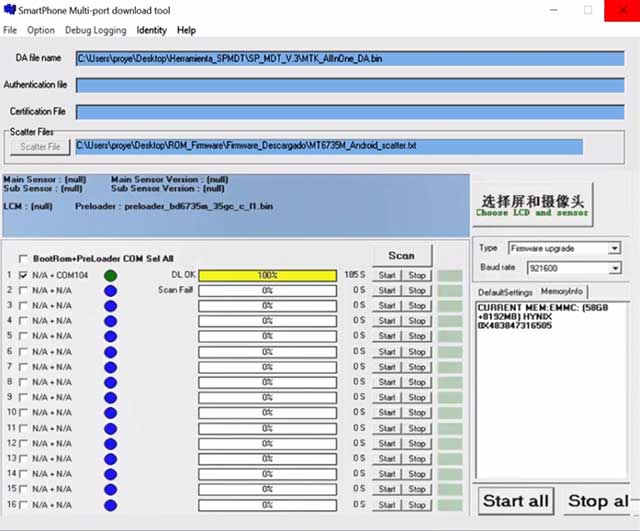640x531 pixels.
Task: Click Start for port 2
Action: point(387,291)
